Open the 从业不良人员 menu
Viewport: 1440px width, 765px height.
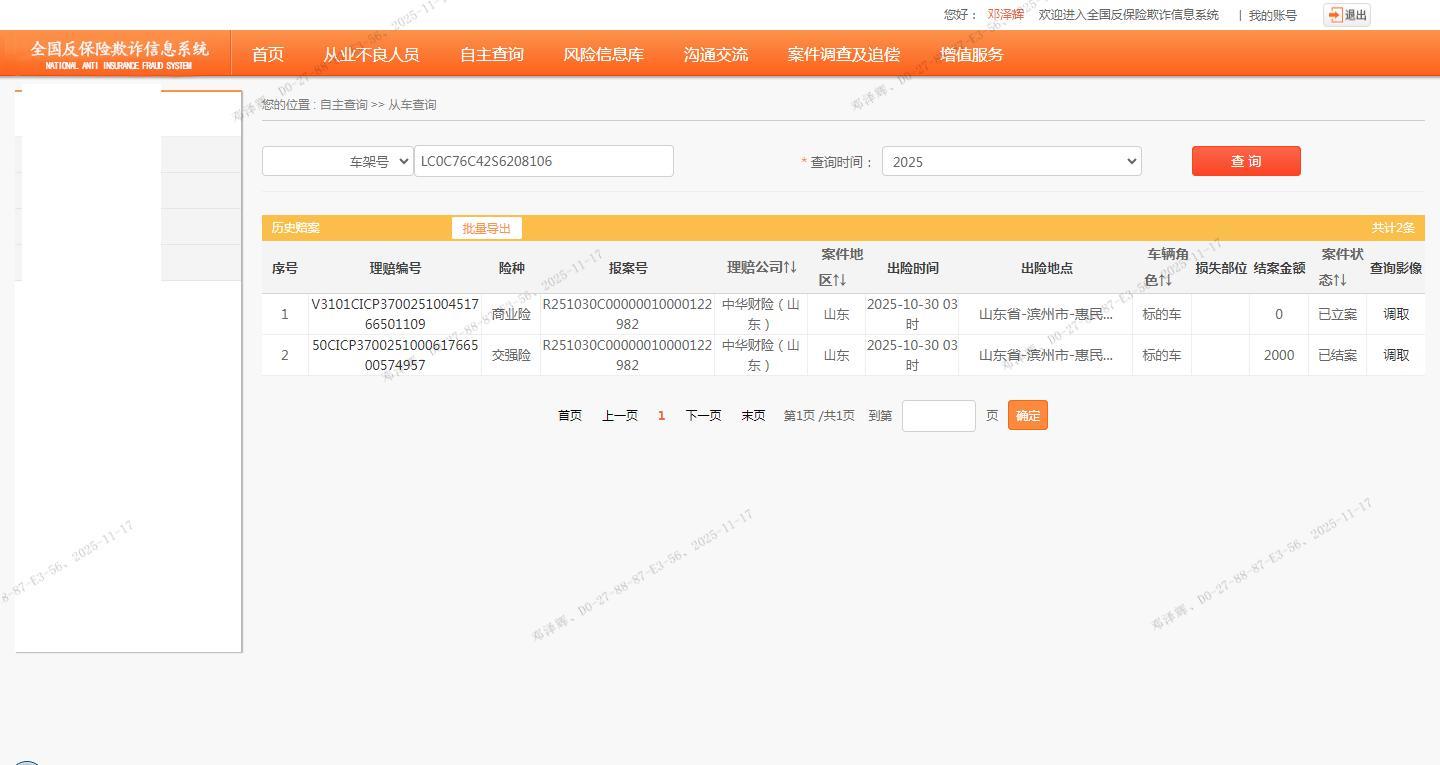[x=371, y=55]
